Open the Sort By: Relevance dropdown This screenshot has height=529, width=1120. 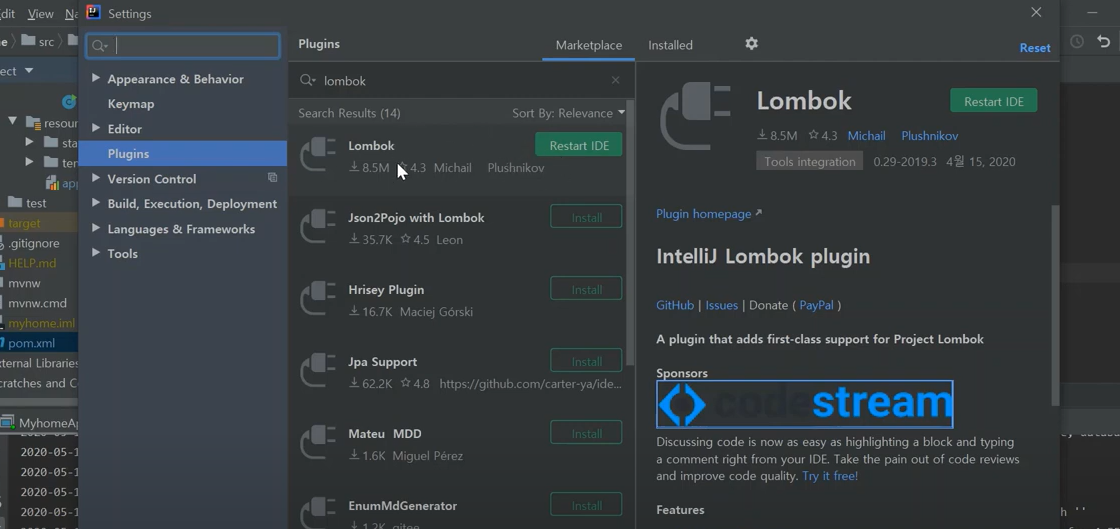[x=569, y=113]
